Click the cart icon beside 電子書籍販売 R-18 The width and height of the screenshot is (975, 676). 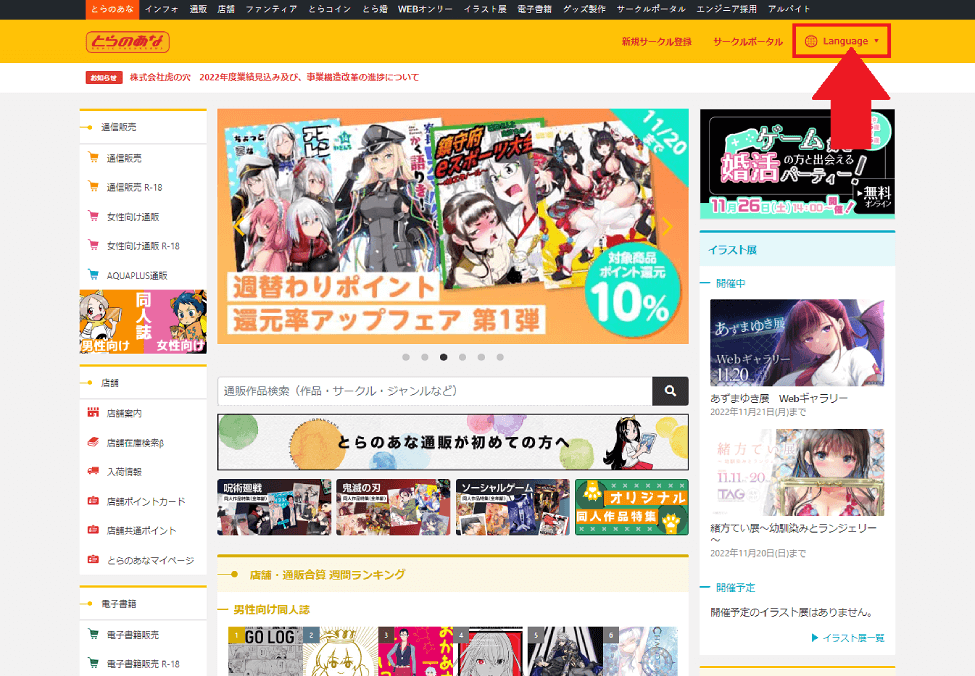coord(93,663)
